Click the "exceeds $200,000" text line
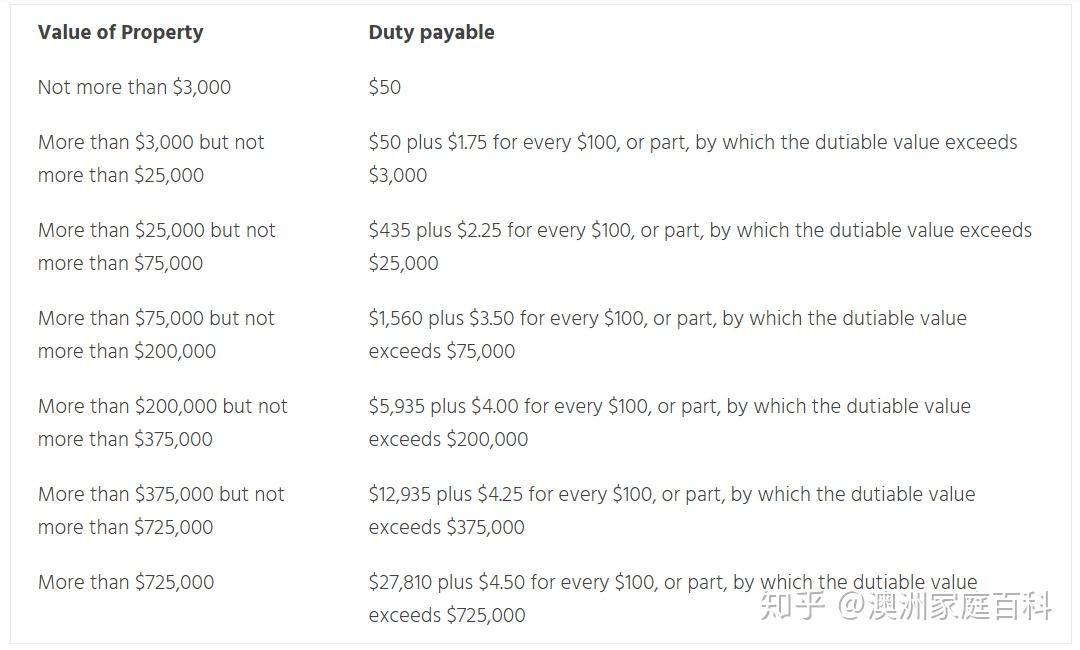This screenshot has width=1080, height=650. [448, 439]
